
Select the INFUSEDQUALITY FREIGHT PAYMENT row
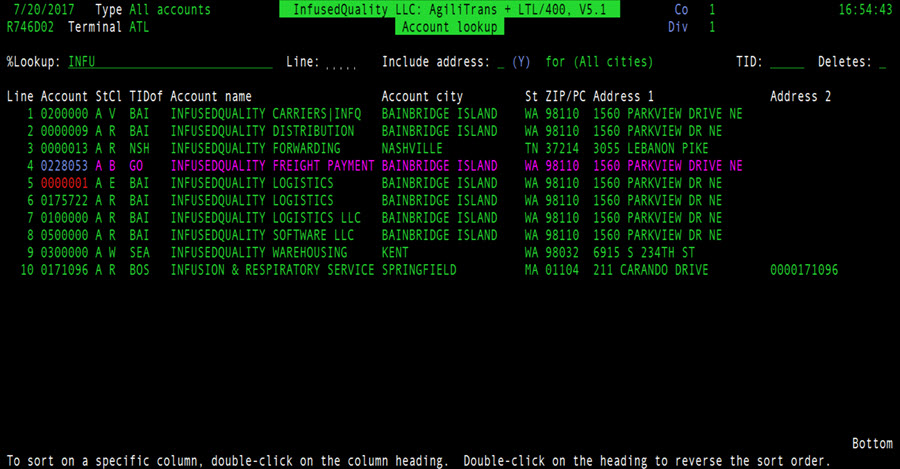pyautogui.click(x=272, y=166)
